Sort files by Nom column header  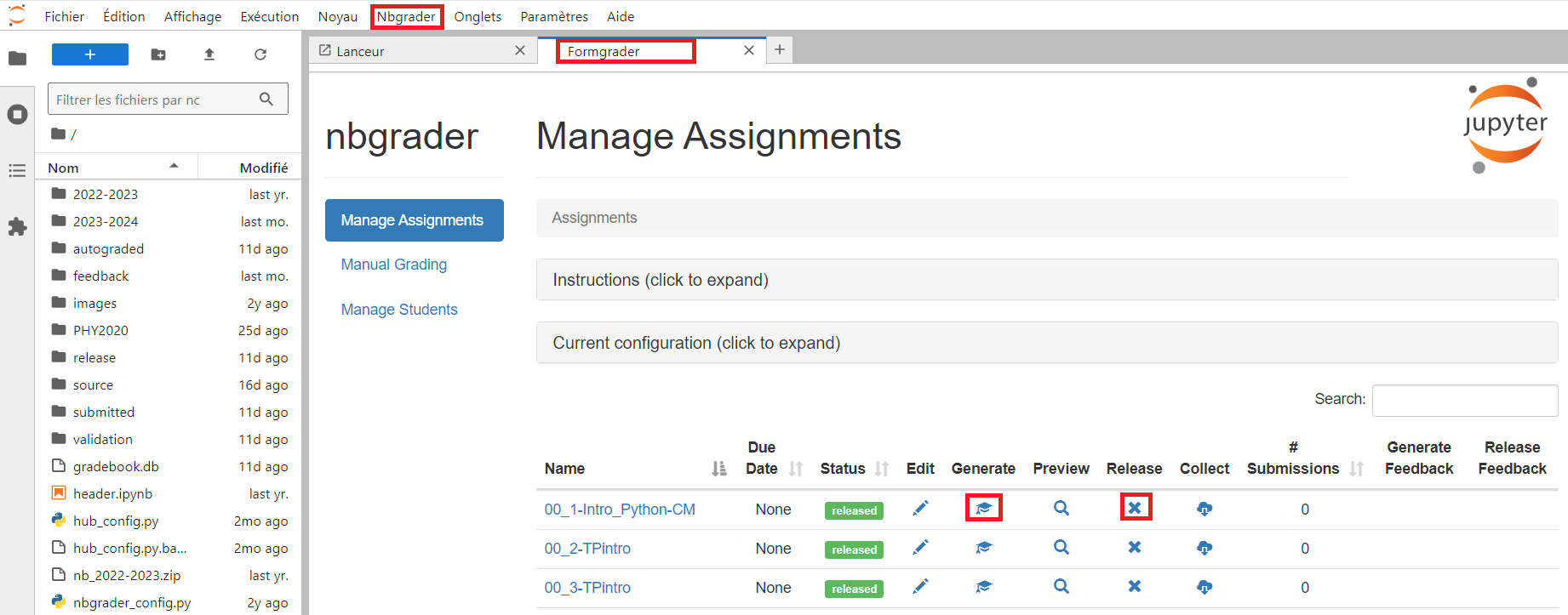click(x=116, y=168)
